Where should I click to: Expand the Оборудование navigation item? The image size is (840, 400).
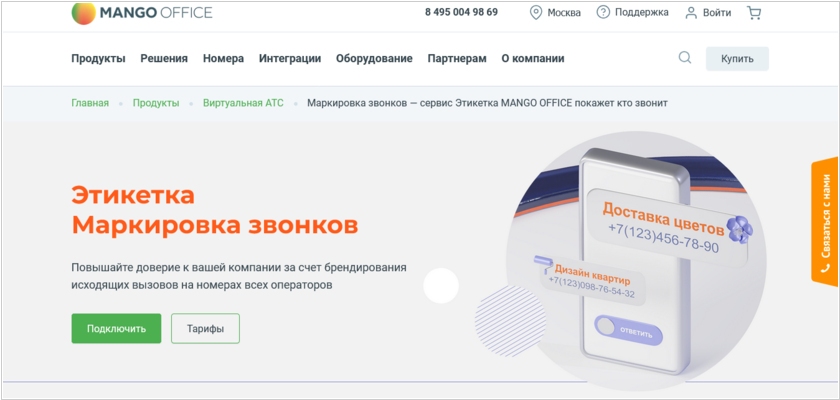[x=374, y=58]
